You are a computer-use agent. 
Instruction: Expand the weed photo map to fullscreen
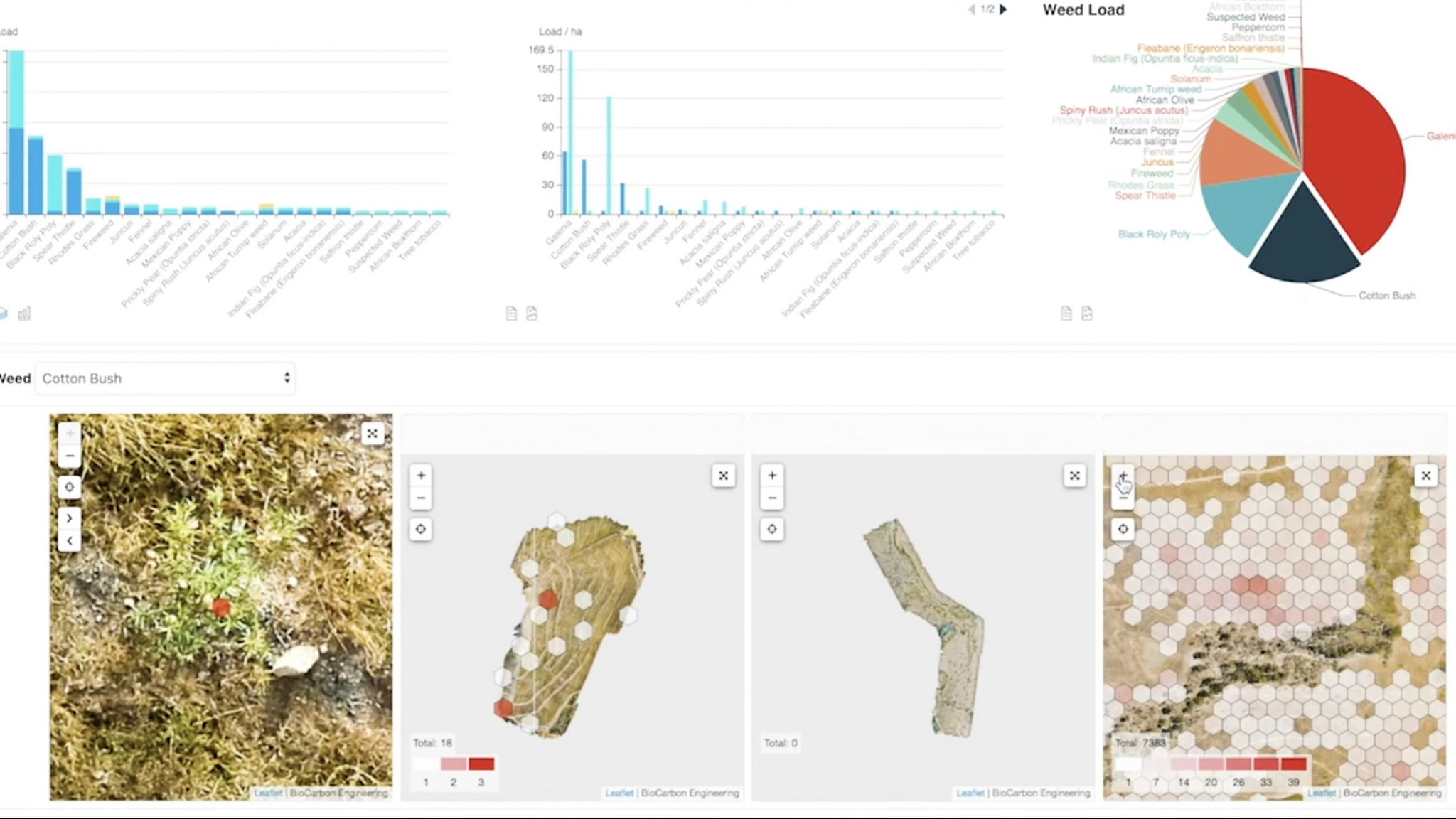coord(373,434)
